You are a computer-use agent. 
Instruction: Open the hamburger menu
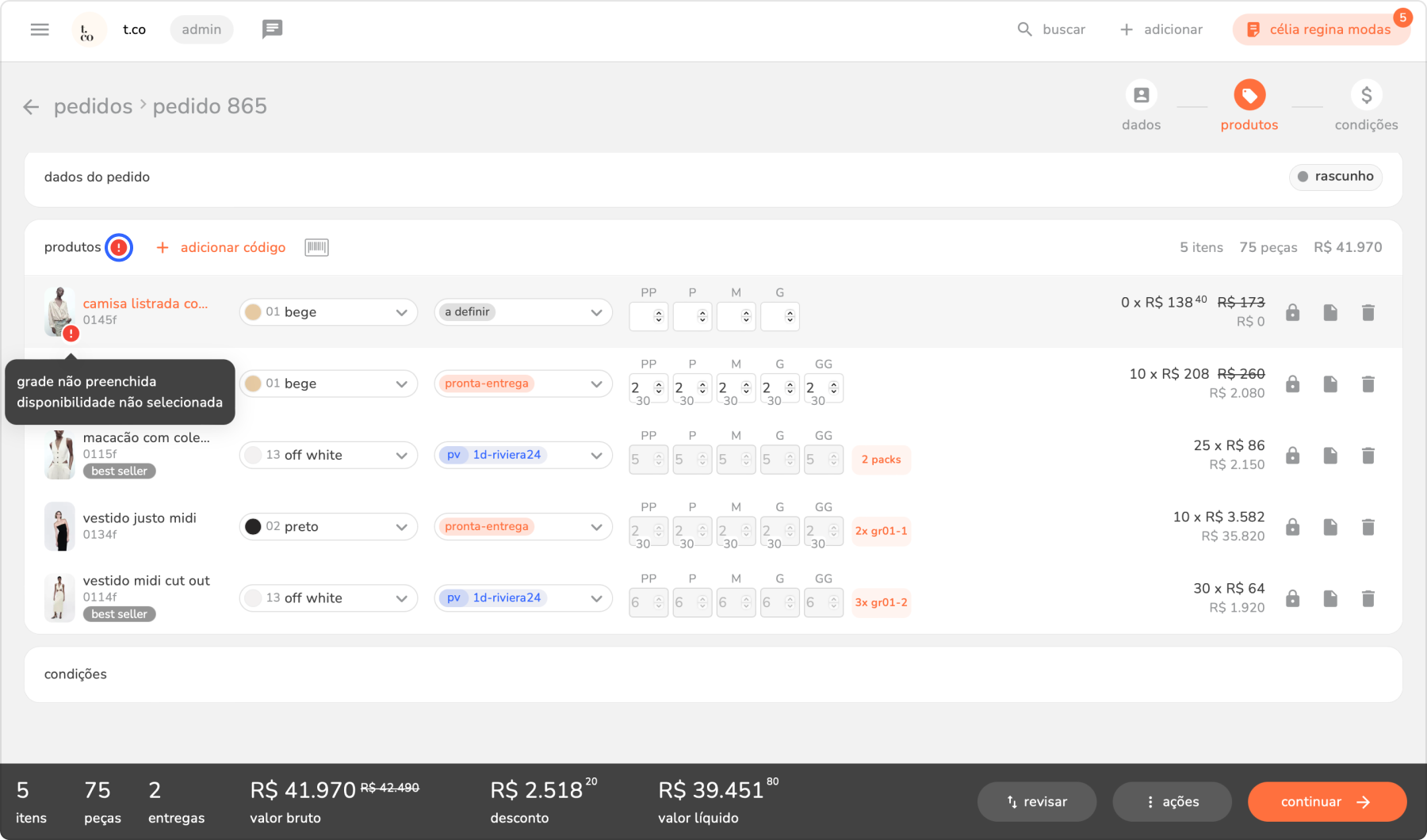click(40, 30)
